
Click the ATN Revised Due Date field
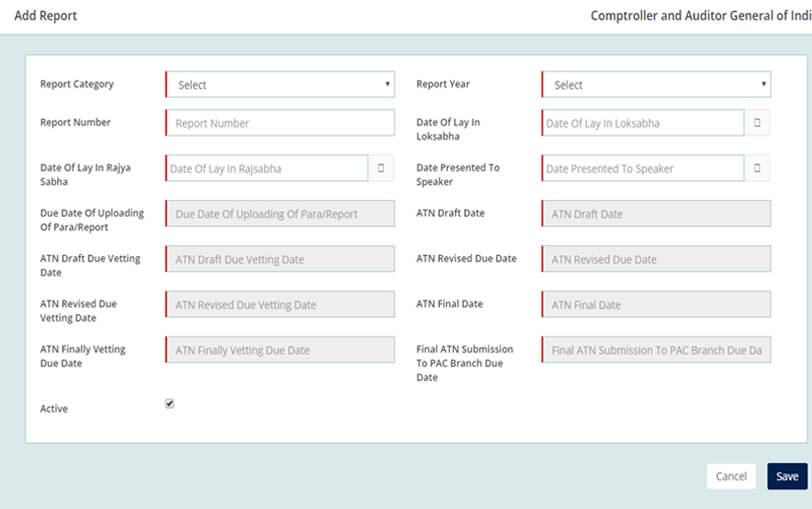point(656,259)
